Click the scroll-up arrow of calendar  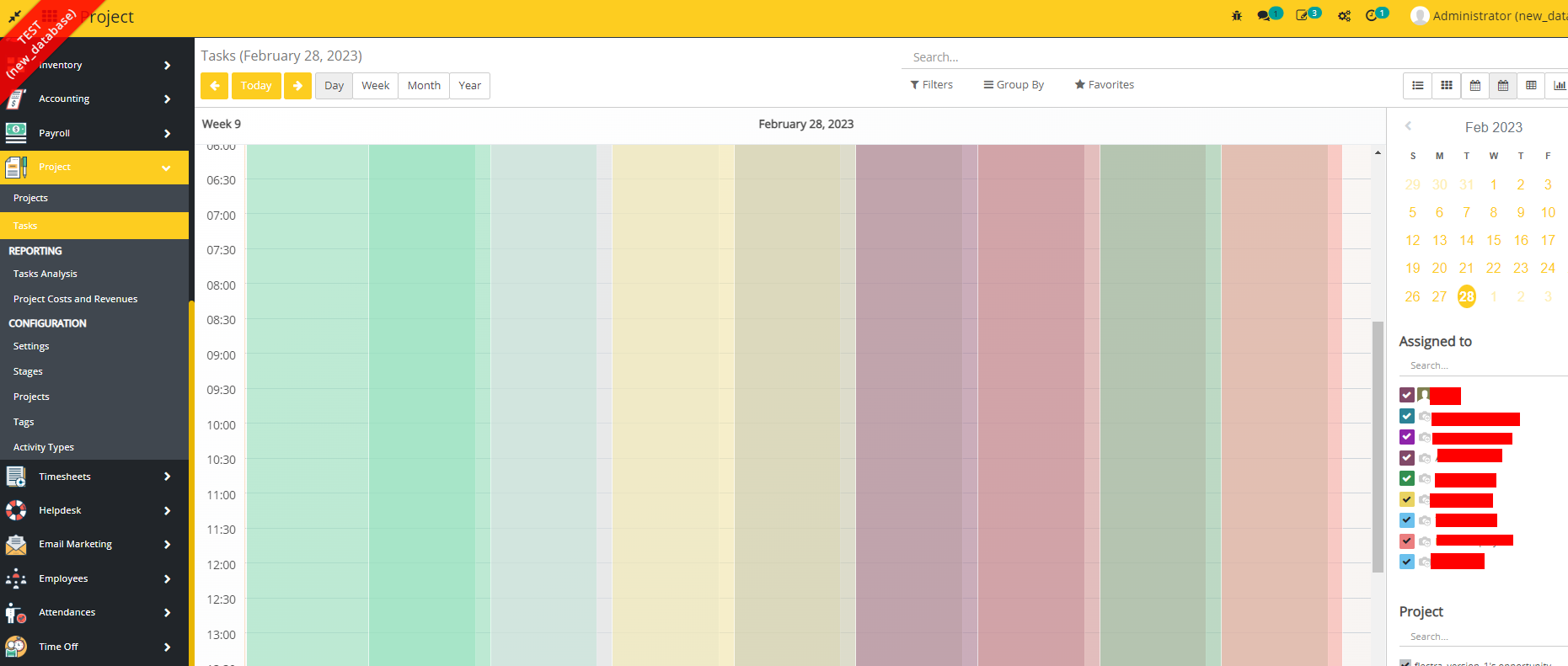pos(1378,152)
